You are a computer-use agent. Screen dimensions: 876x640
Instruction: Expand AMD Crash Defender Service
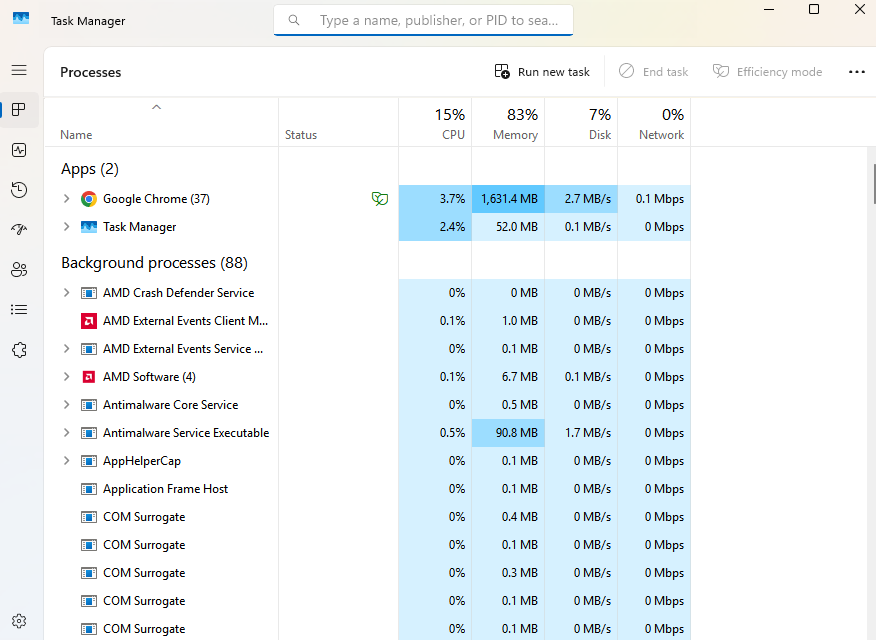click(x=66, y=293)
